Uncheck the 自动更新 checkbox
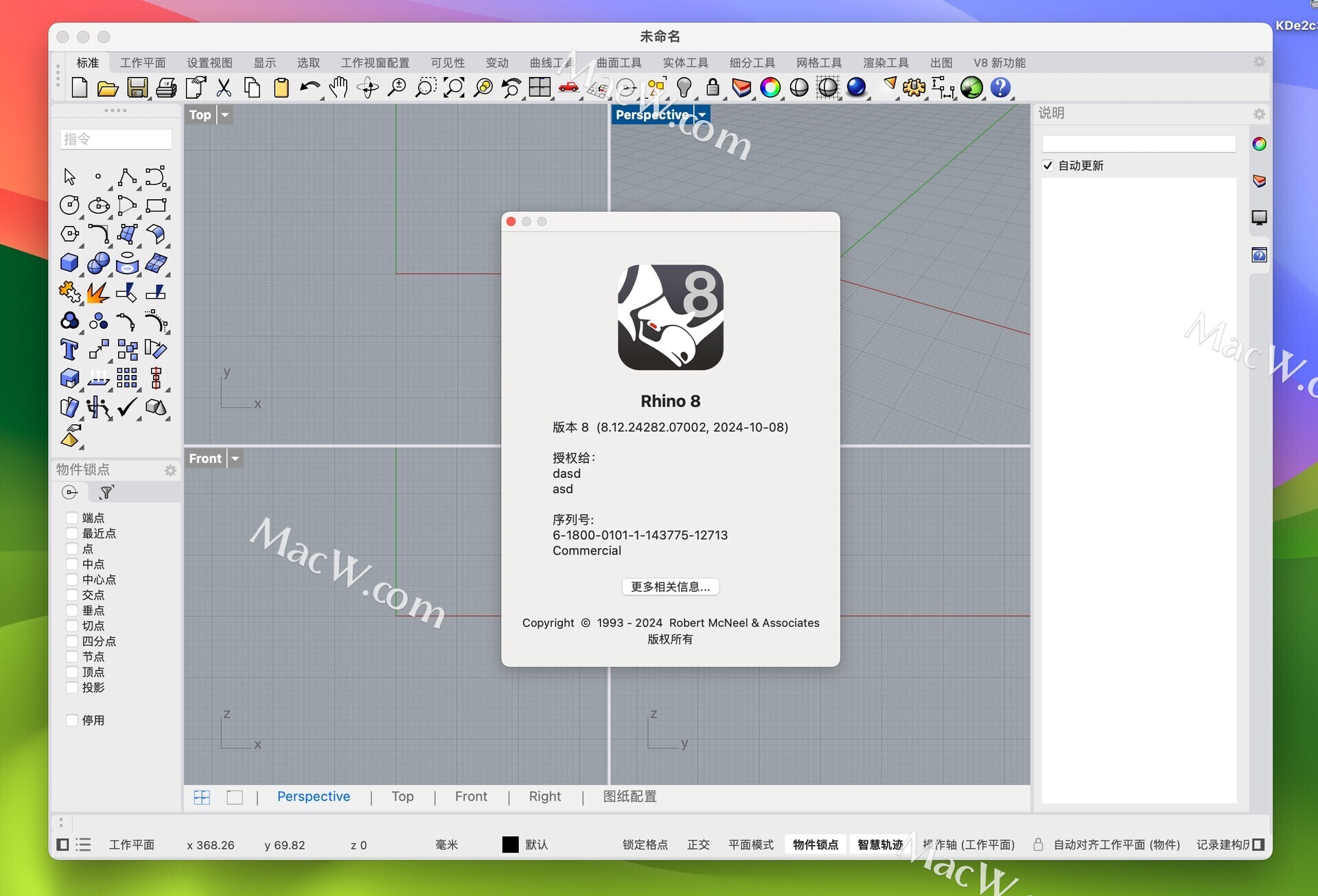 click(1048, 165)
